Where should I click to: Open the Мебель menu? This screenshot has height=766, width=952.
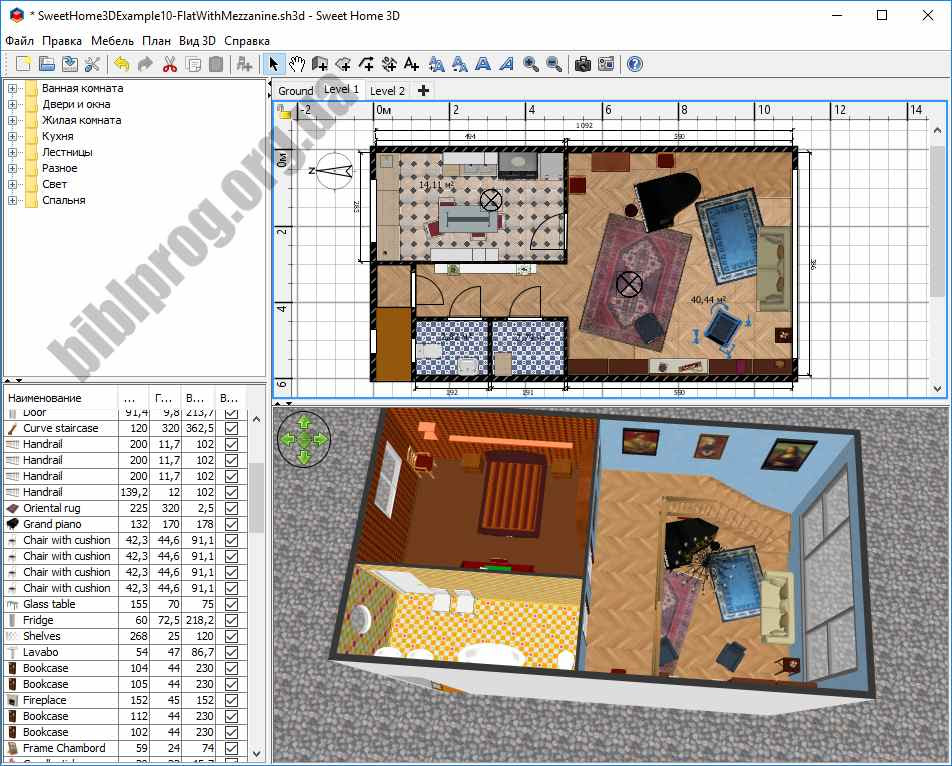(x=112, y=41)
